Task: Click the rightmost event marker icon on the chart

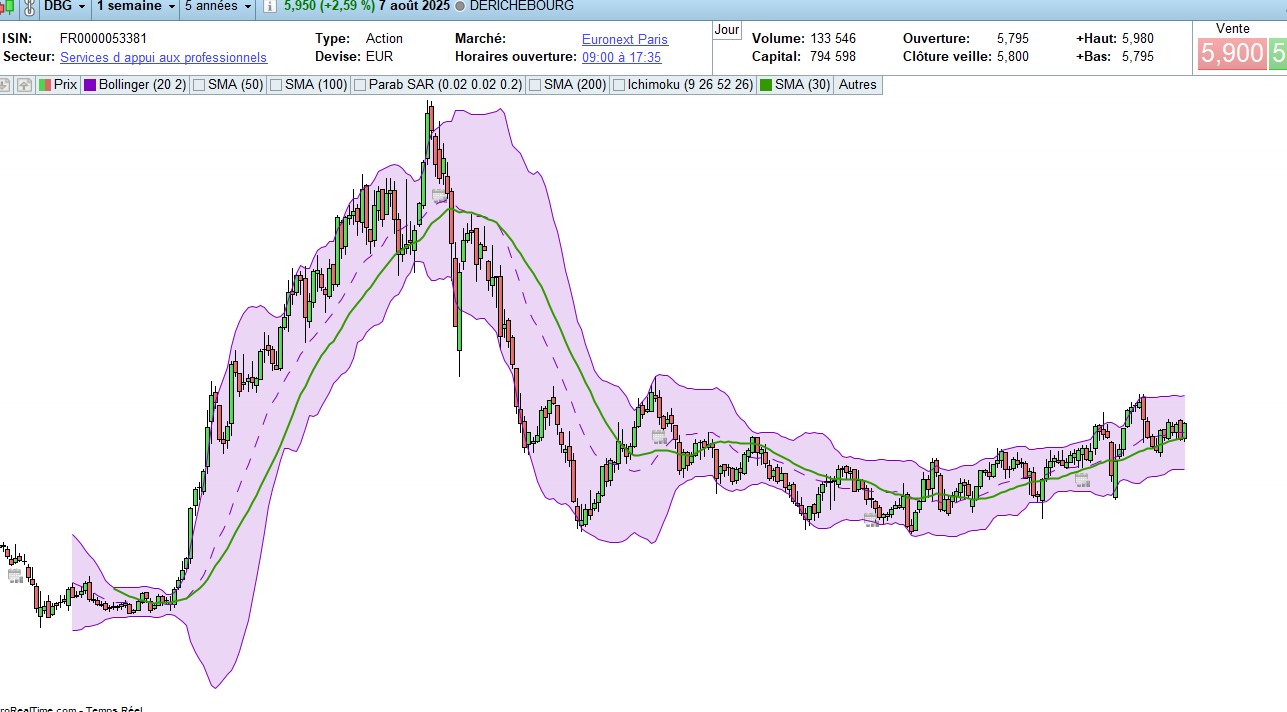Action: tap(1082, 480)
